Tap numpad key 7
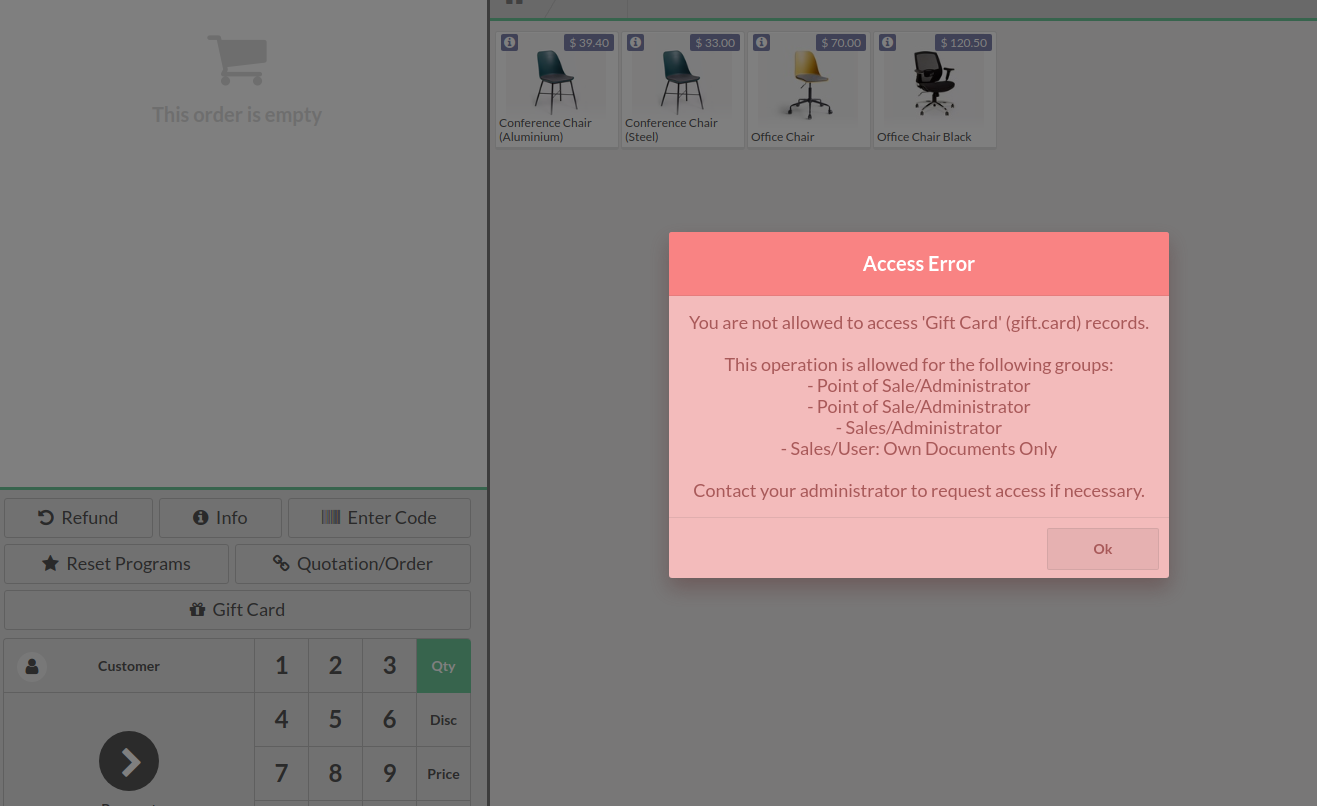The image size is (1317, 806). tap(282, 774)
